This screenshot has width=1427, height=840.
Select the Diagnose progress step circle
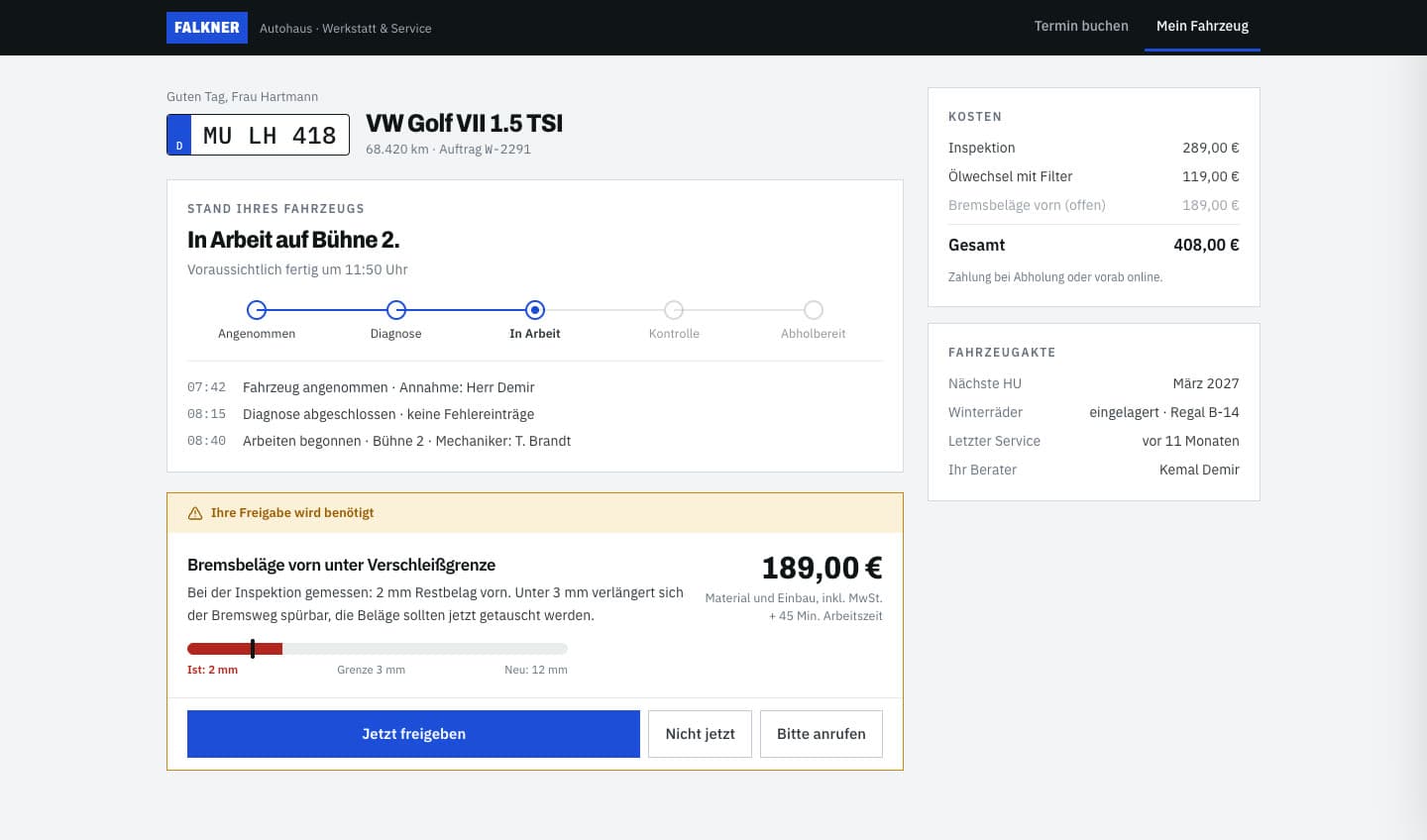coord(396,310)
